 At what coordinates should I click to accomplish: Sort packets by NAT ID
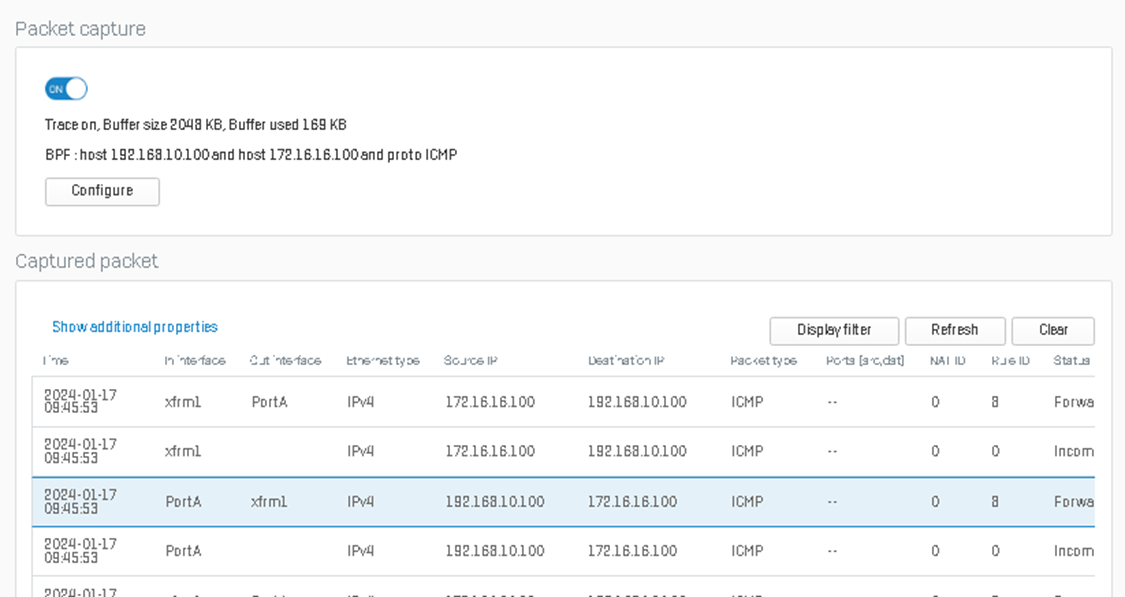tap(946, 361)
